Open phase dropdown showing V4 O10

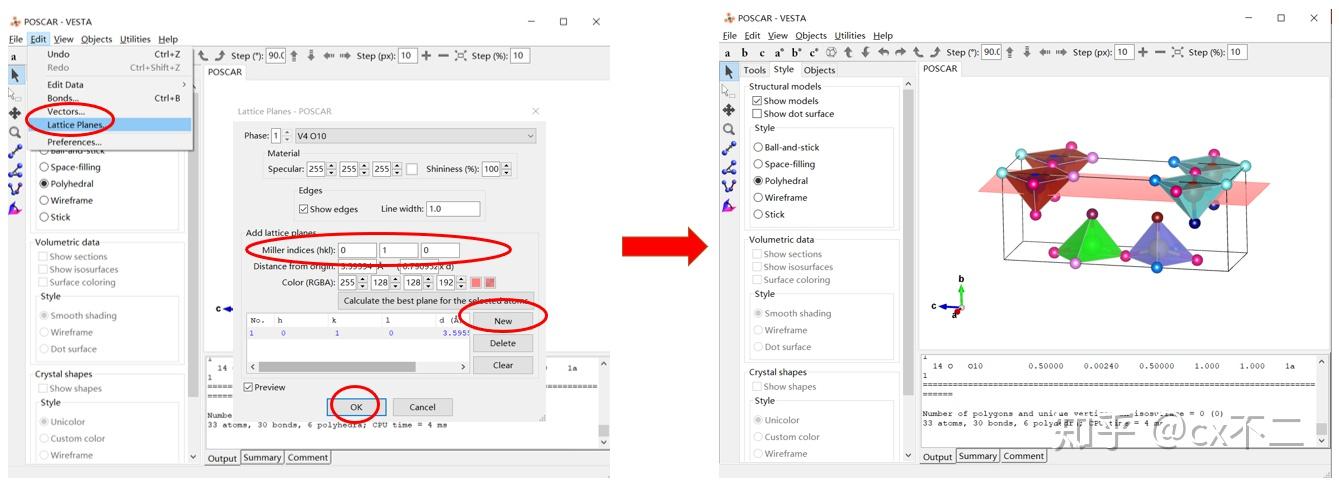[415, 135]
